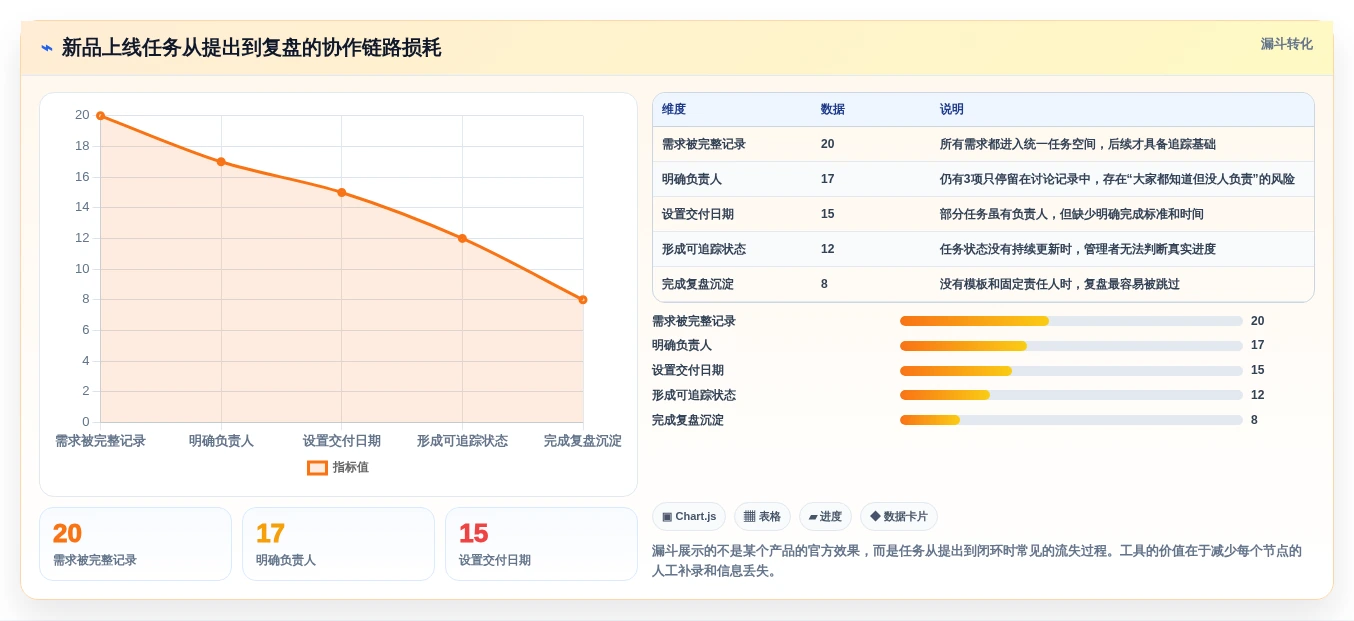Screen dimensions: 1354x621
Task: Click the progress bar for 需求被完整记录
Action: 1071,321
